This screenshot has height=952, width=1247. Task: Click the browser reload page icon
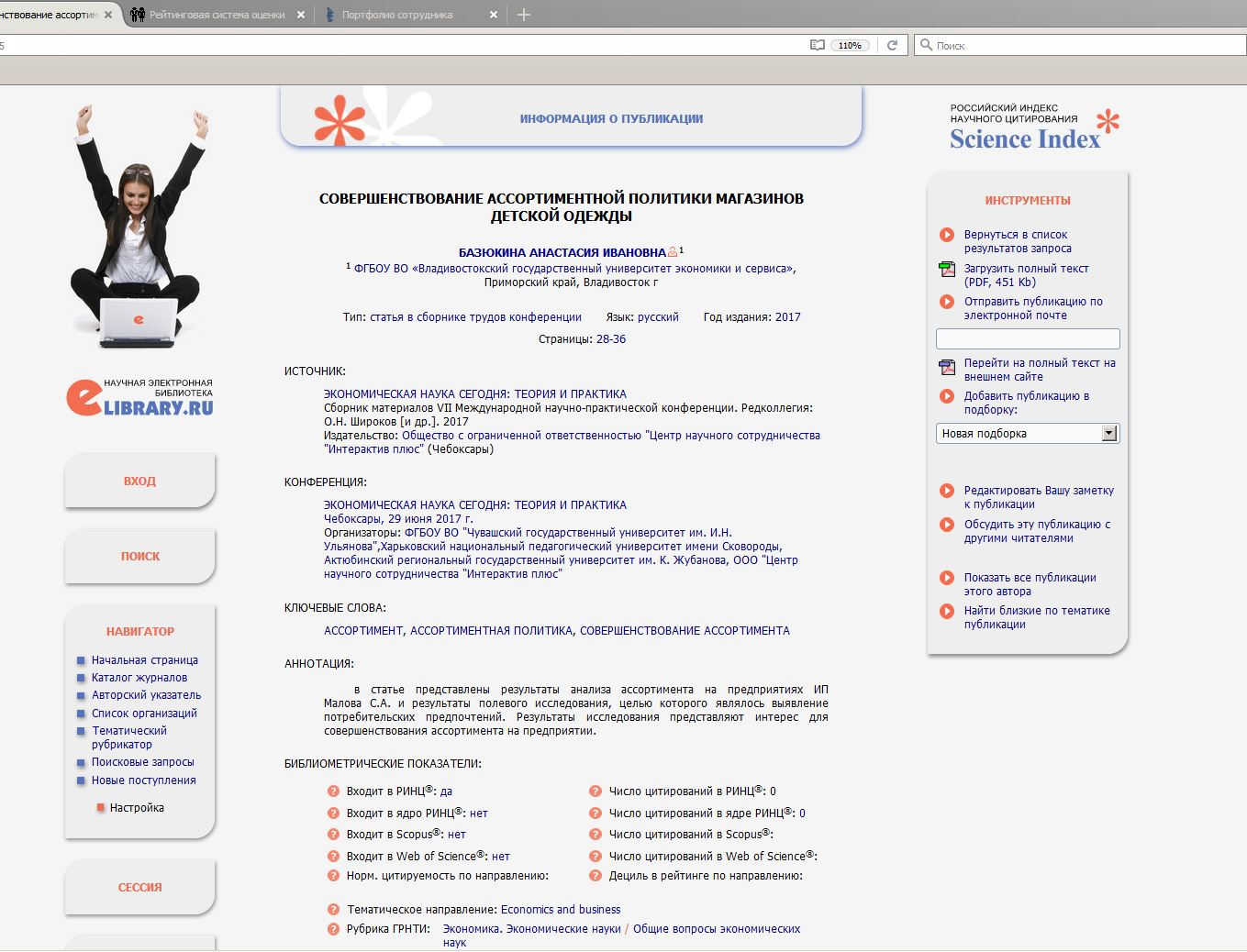892,45
